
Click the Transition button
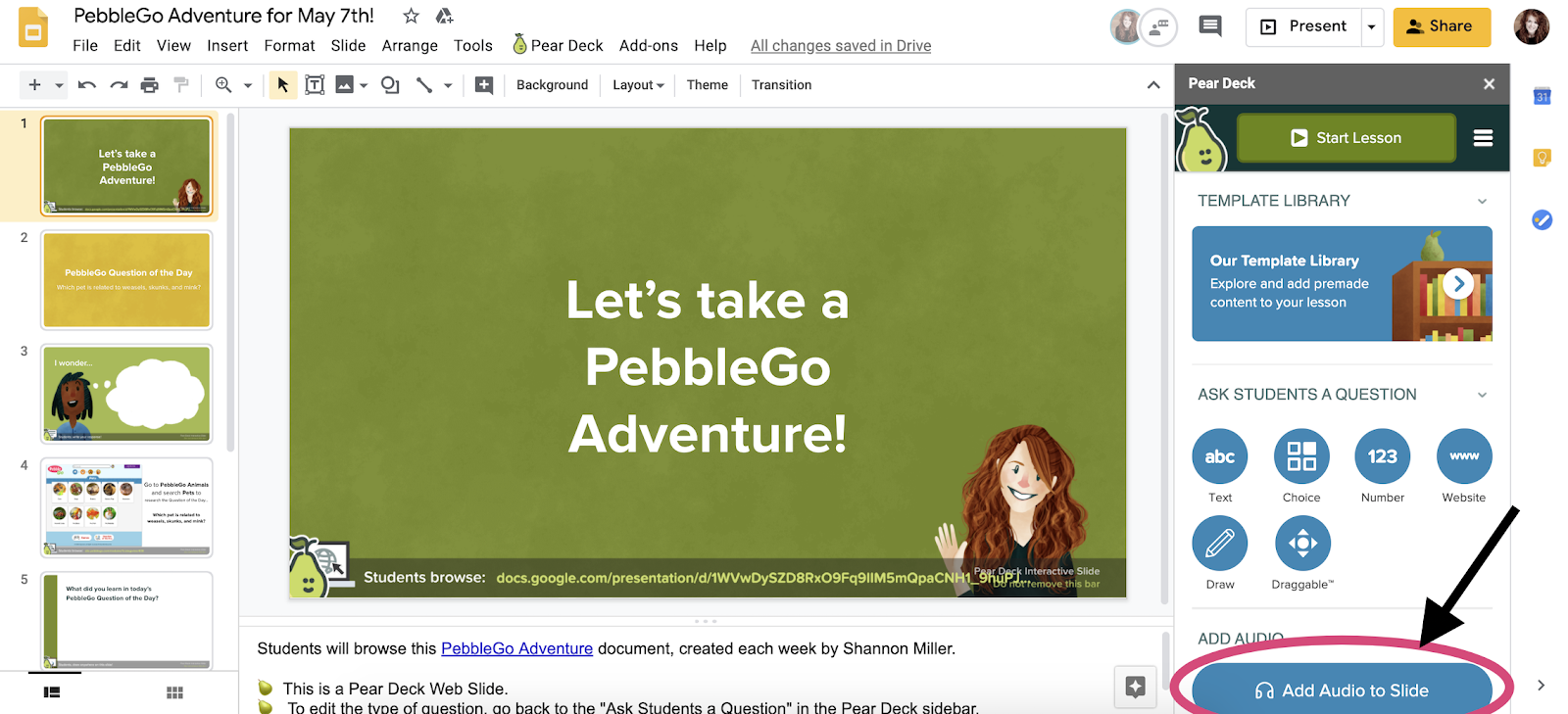point(781,85)
